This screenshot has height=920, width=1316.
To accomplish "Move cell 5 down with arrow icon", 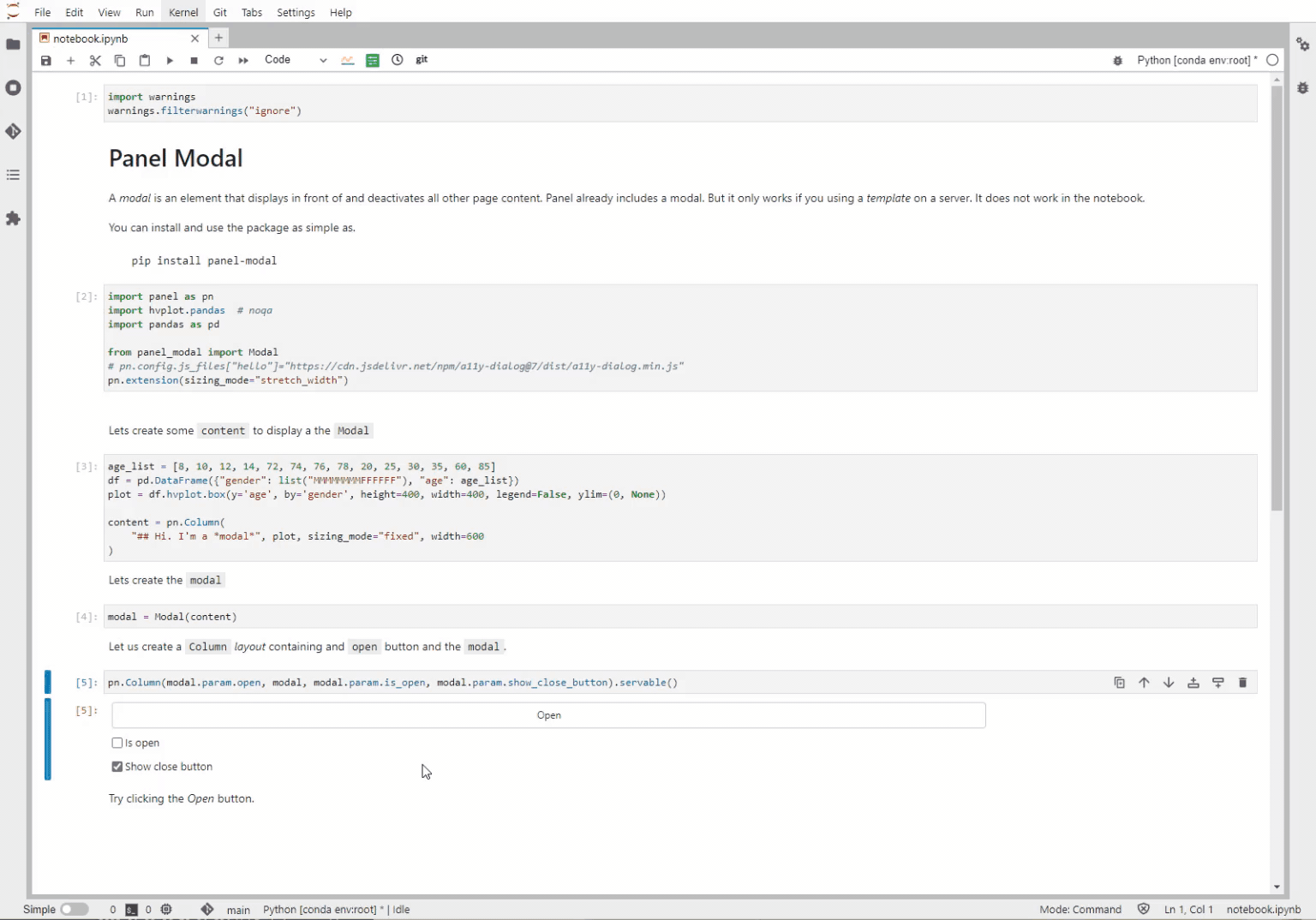I will (1169, 683).
